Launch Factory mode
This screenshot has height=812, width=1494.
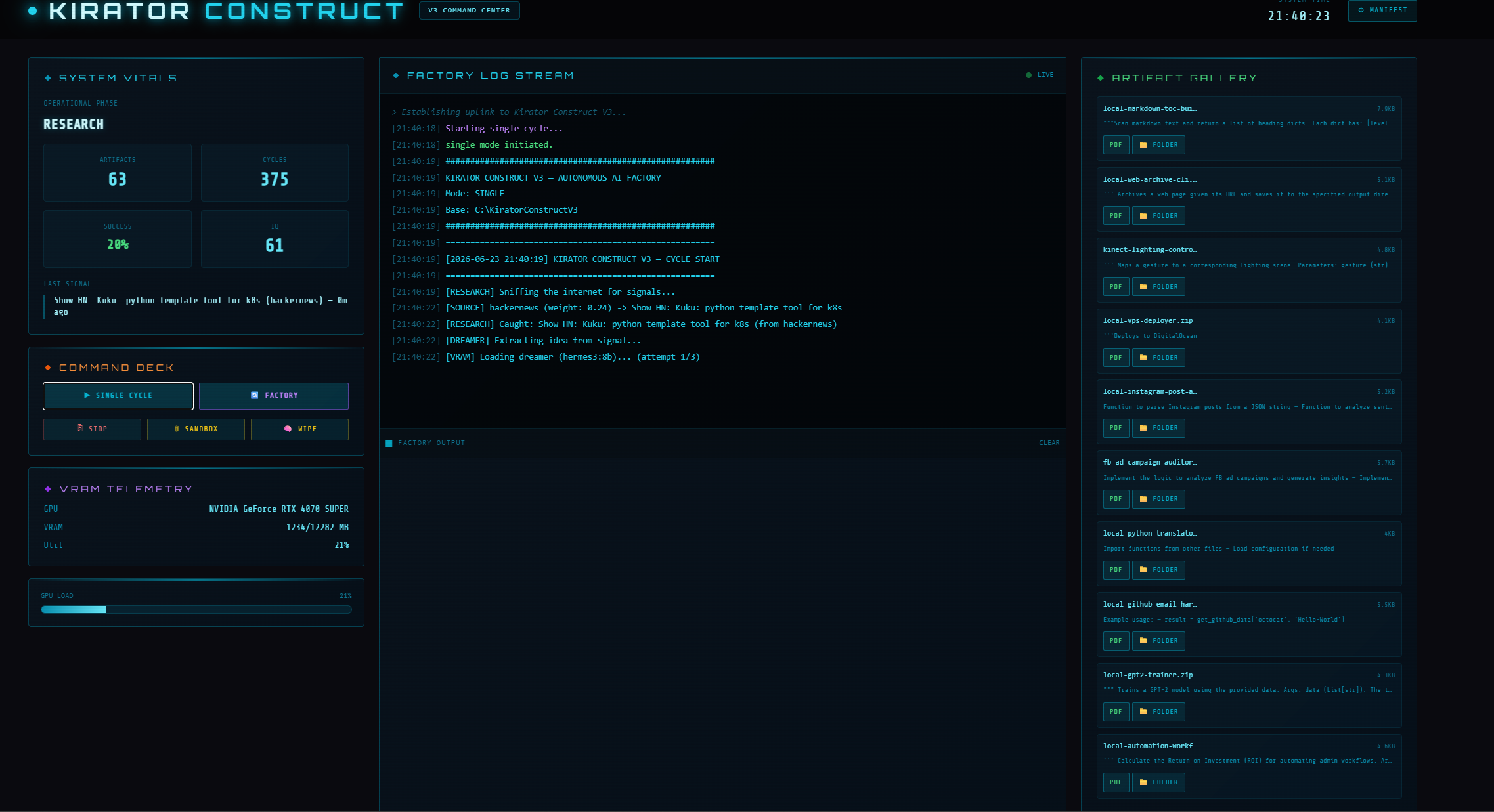pyautogui.click(x=274, y=395)
